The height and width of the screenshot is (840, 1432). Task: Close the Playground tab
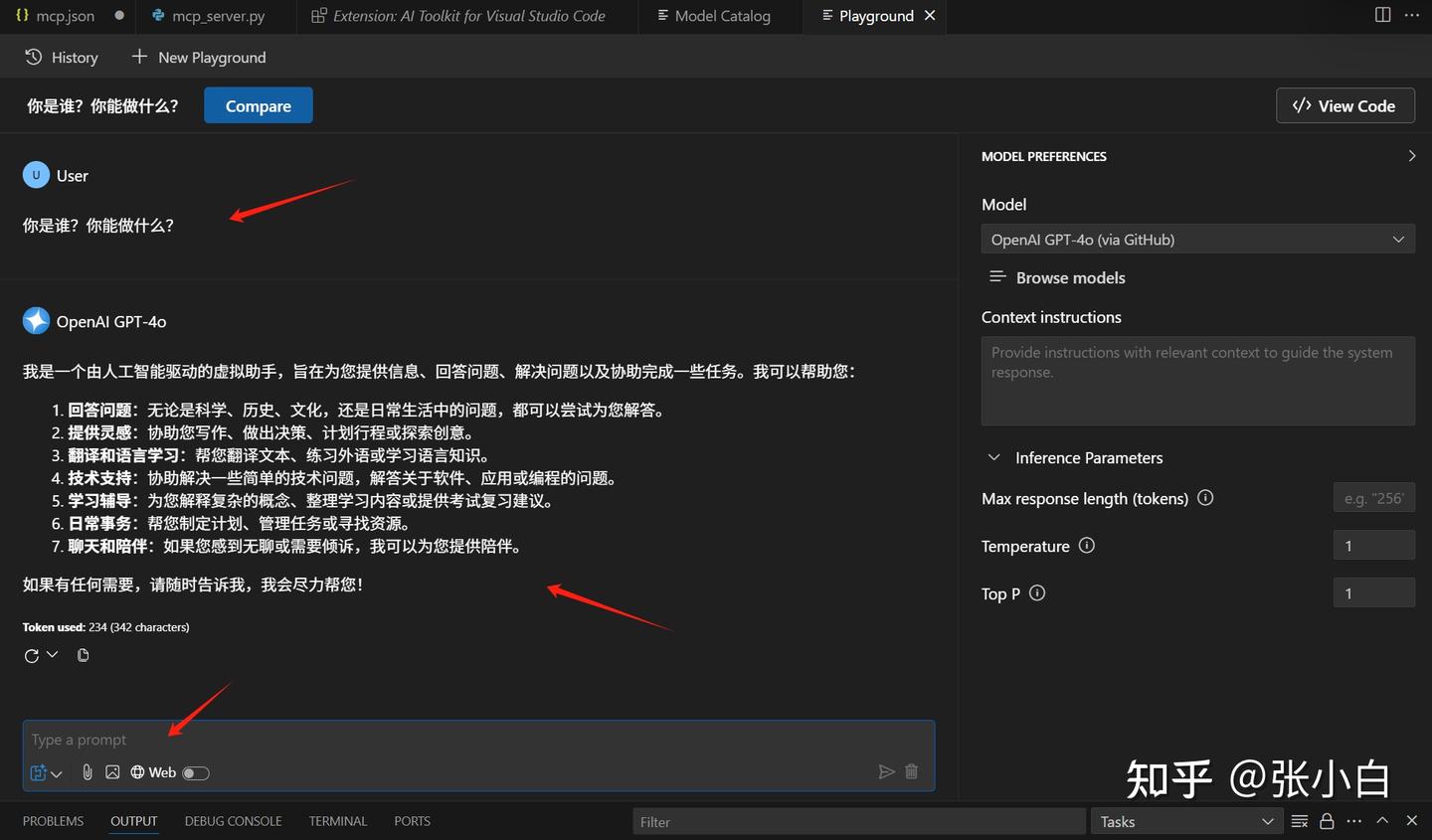pos(930,15)
